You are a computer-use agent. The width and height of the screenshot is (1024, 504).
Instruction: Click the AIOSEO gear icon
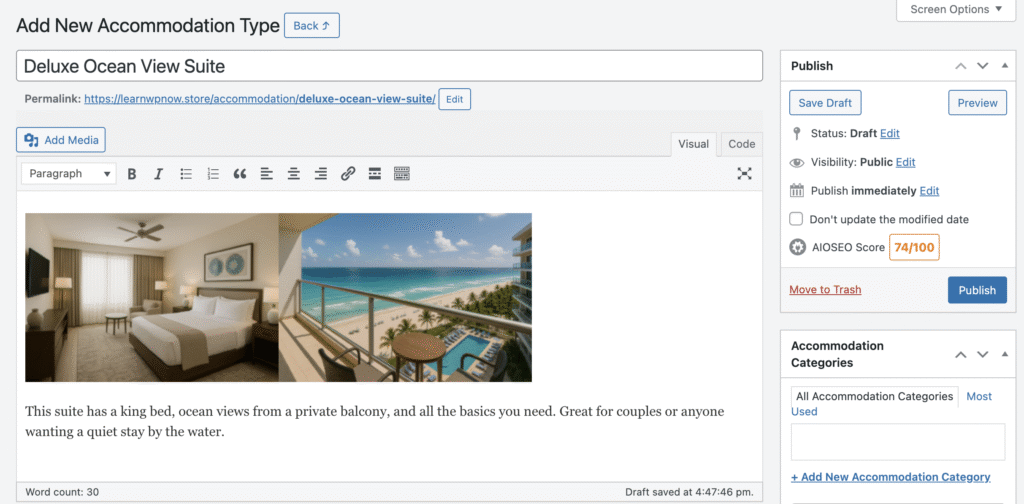(x=797, y=247)
